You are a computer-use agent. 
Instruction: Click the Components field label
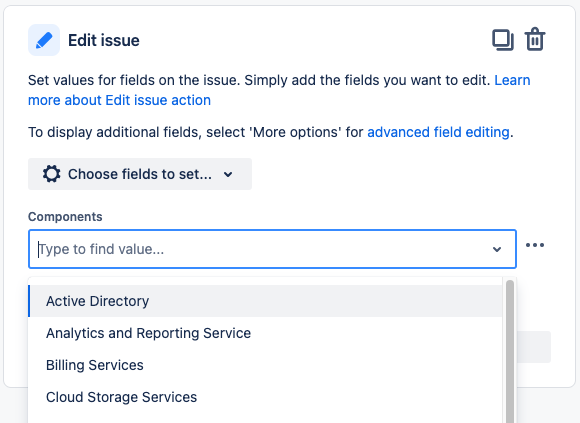pos(65,217)
